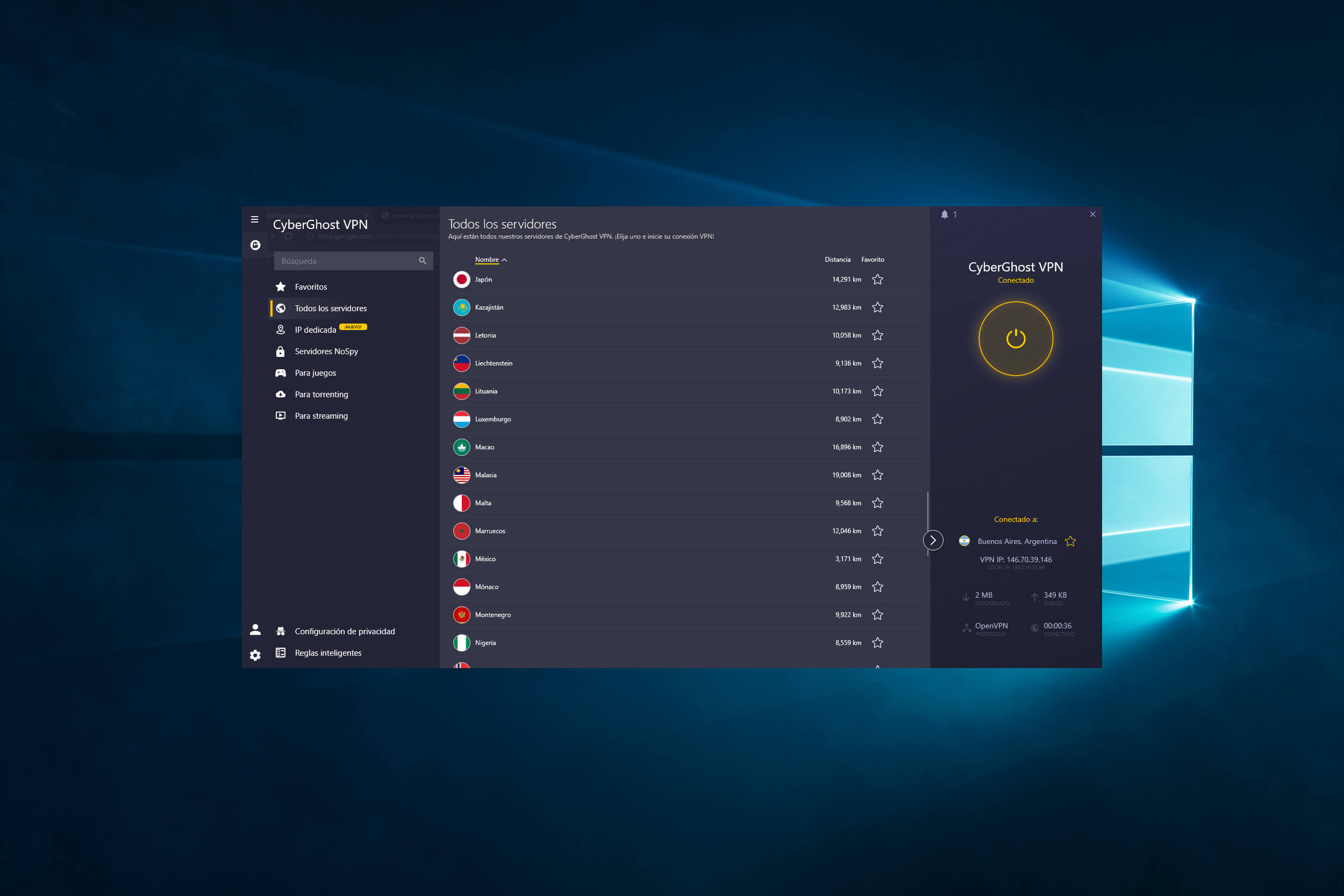Click the 3,171 km distance value
The image size is (1344, 896).
pyautogui.click(x=848, y=560)
